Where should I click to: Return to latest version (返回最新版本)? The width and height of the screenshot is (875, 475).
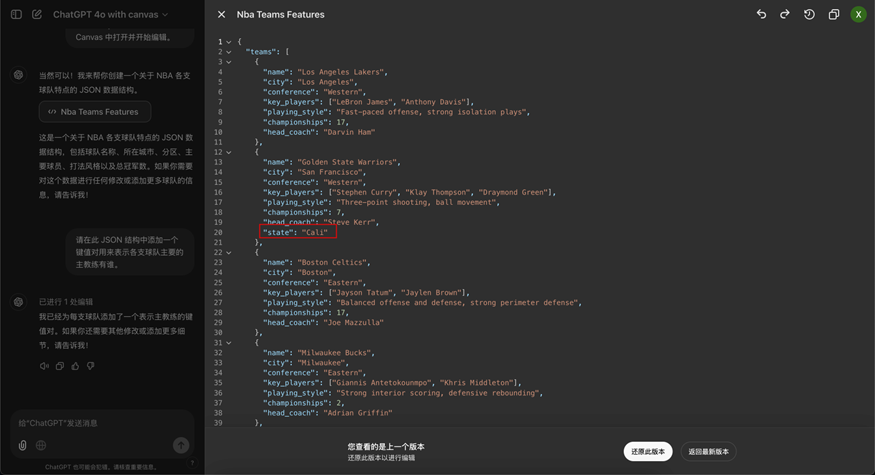point(708,452)
